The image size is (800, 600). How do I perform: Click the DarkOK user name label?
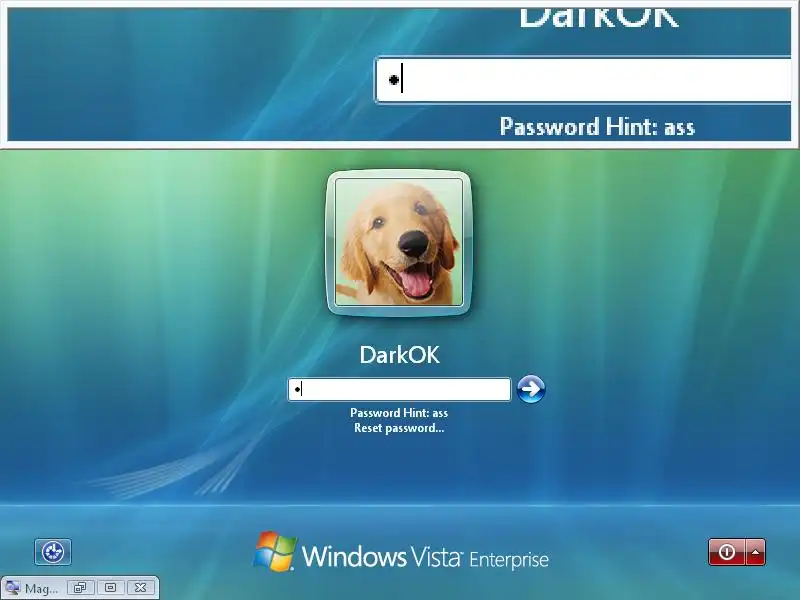tap(399, 355)
